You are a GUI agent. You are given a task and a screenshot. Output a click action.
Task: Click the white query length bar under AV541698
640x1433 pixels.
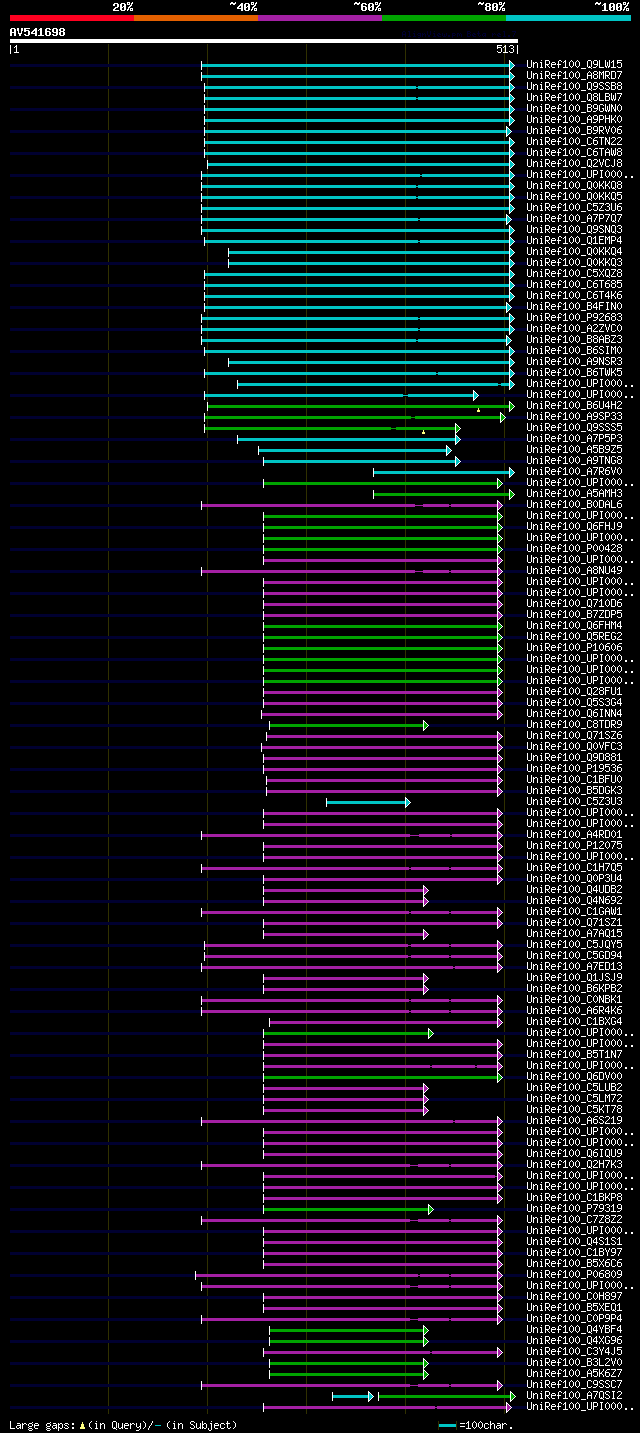pyautogui.click(x=263, y=41)
